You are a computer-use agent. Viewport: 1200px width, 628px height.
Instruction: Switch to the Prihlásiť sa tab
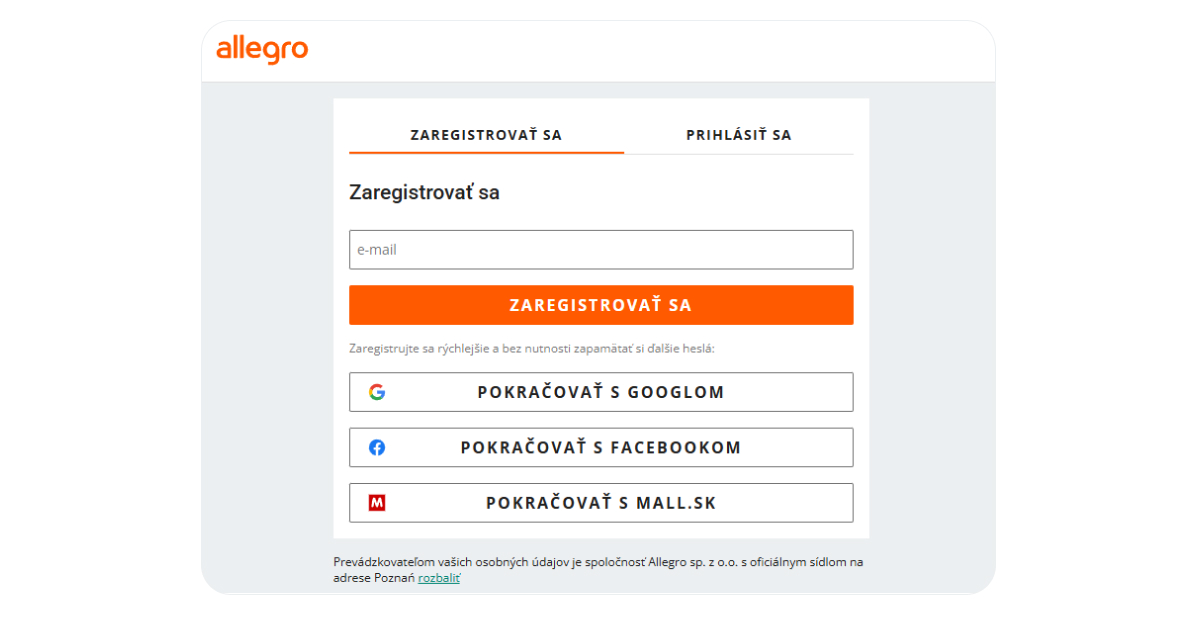coord(738,135)
